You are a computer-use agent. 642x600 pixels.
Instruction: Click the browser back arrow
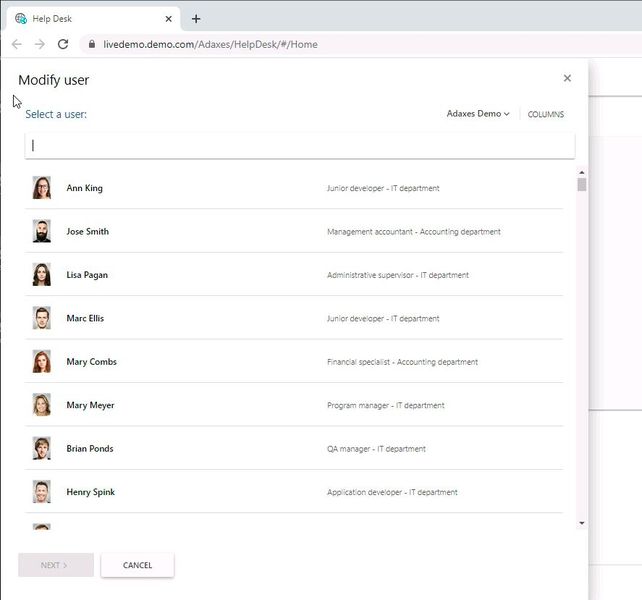(x=17, y=44)
